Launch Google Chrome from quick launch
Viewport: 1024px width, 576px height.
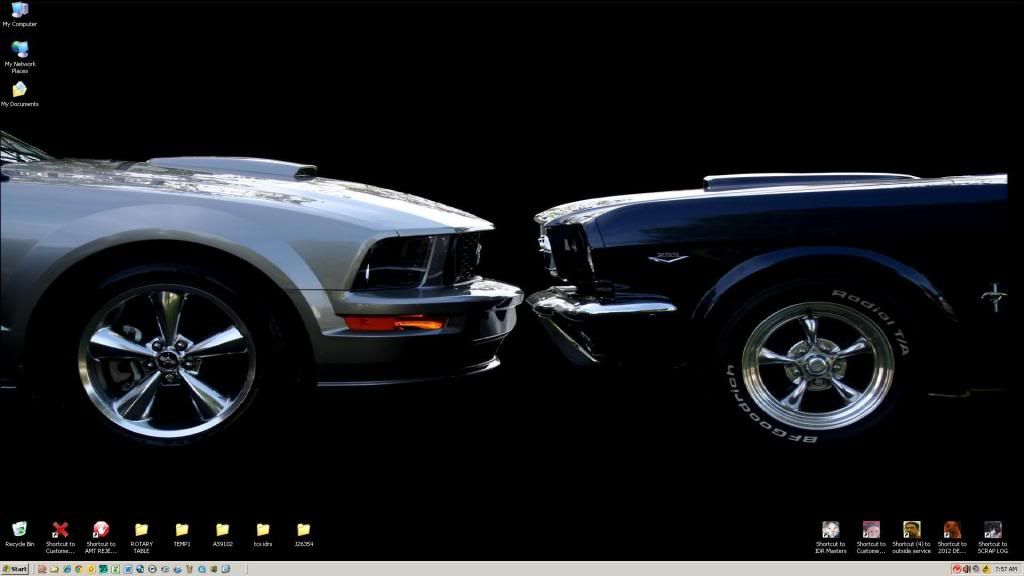[x=78, y=569]
